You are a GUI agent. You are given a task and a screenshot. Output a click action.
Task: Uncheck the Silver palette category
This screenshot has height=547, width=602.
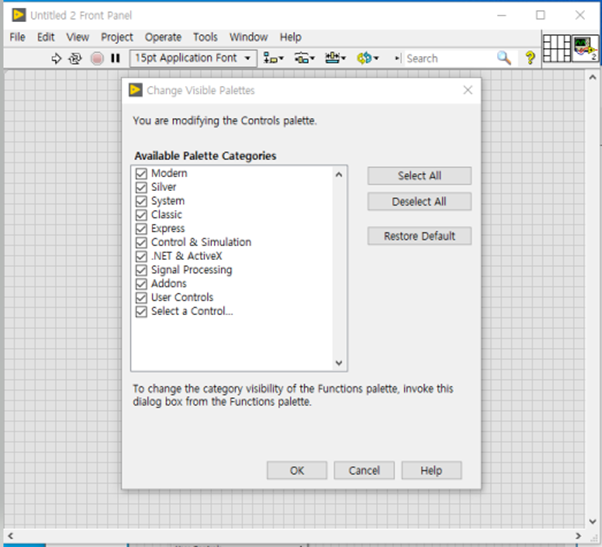pyautogui.click(x=141, y=187)
